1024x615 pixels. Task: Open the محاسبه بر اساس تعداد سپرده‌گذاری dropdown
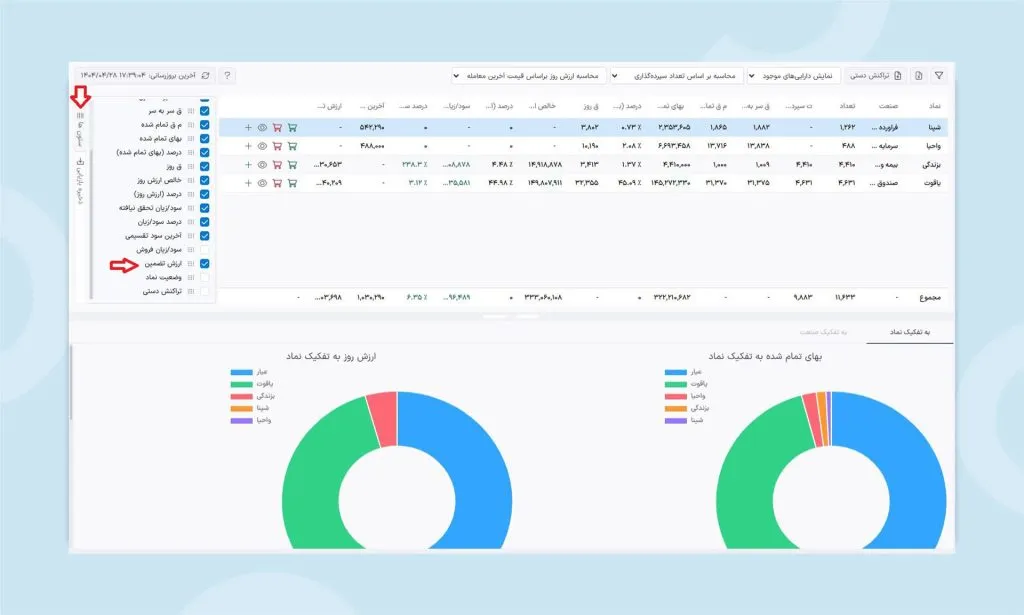coord(677,76)
